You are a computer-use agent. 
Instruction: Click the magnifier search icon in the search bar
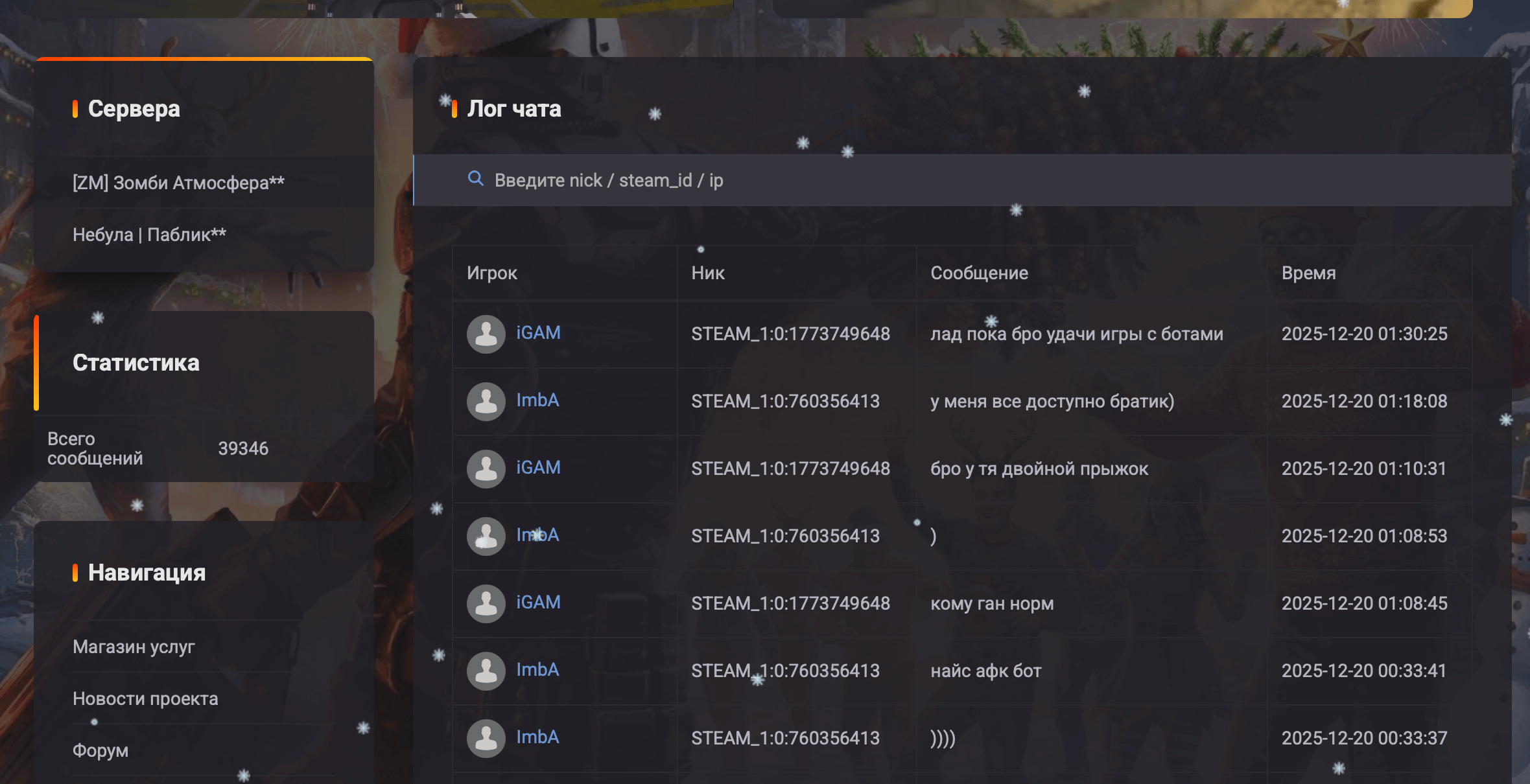[x=478, y=179]
